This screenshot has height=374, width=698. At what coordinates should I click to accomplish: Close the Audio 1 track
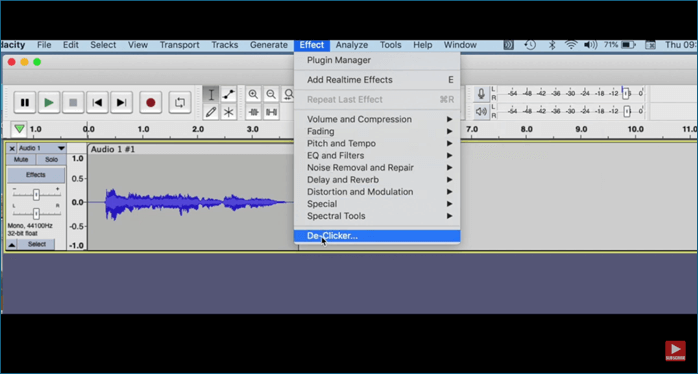pos(12,148)
